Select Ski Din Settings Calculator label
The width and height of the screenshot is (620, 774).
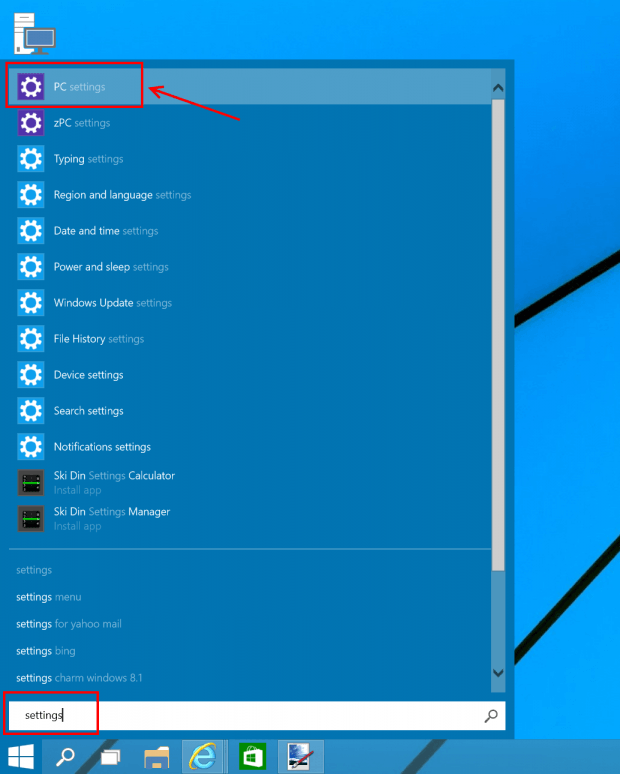pos(114,476)
